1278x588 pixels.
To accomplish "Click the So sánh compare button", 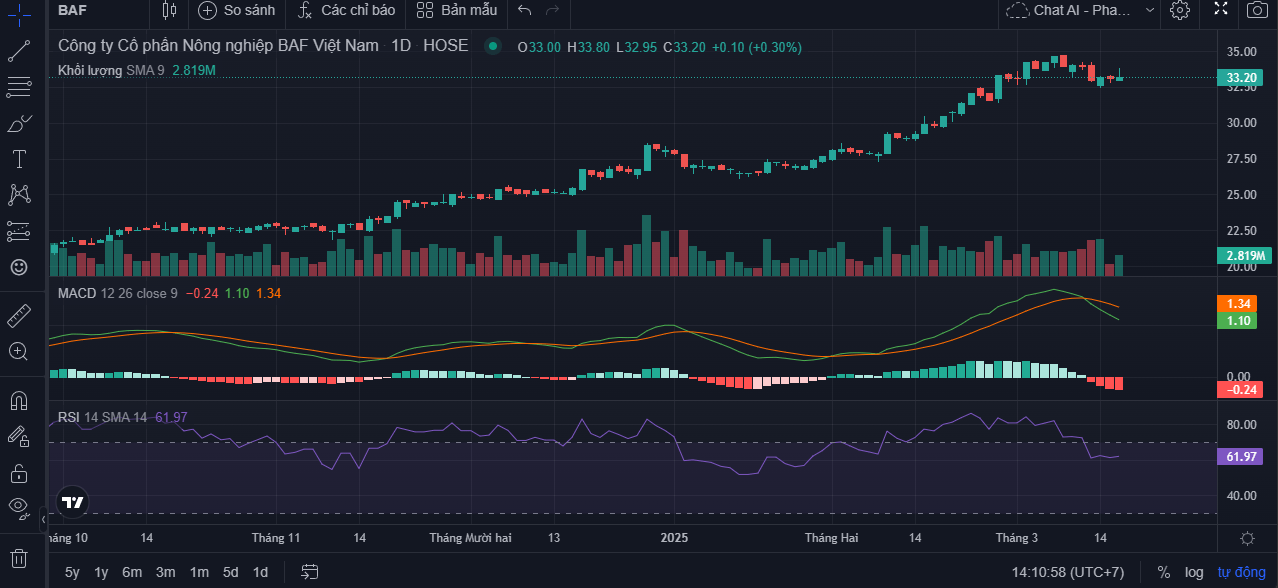I will click(x=236, y=10).
